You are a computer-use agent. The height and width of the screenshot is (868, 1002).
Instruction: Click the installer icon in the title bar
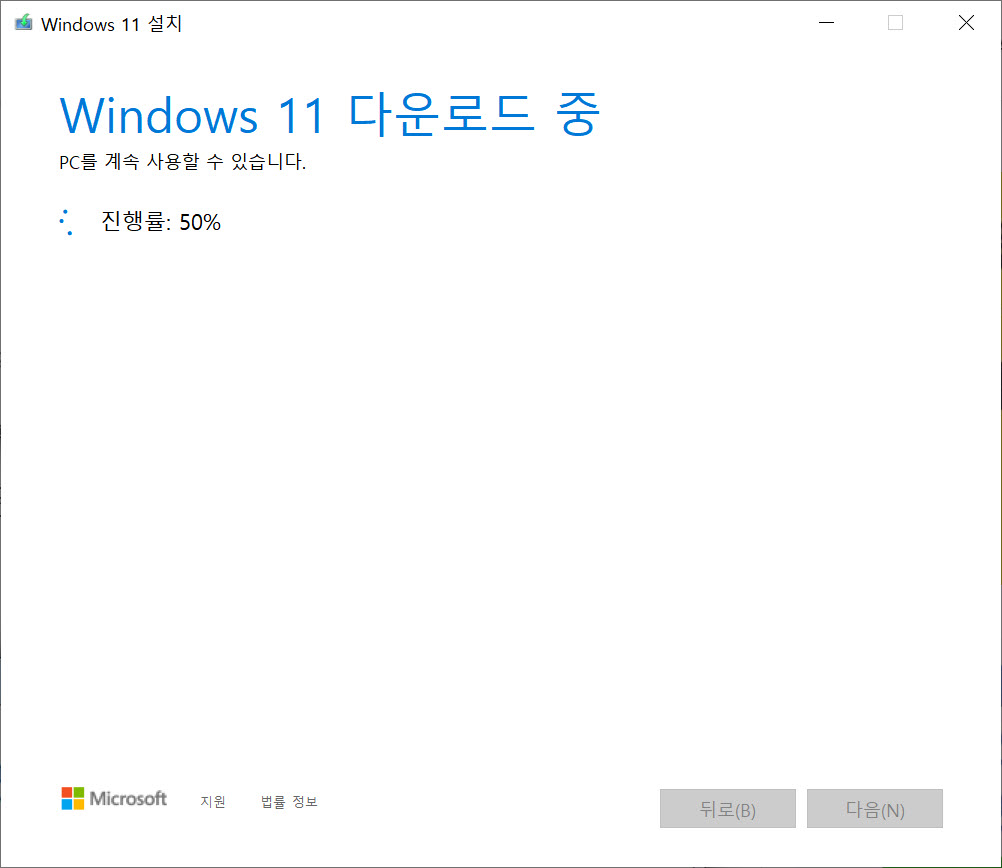click(x=22, y=21)
